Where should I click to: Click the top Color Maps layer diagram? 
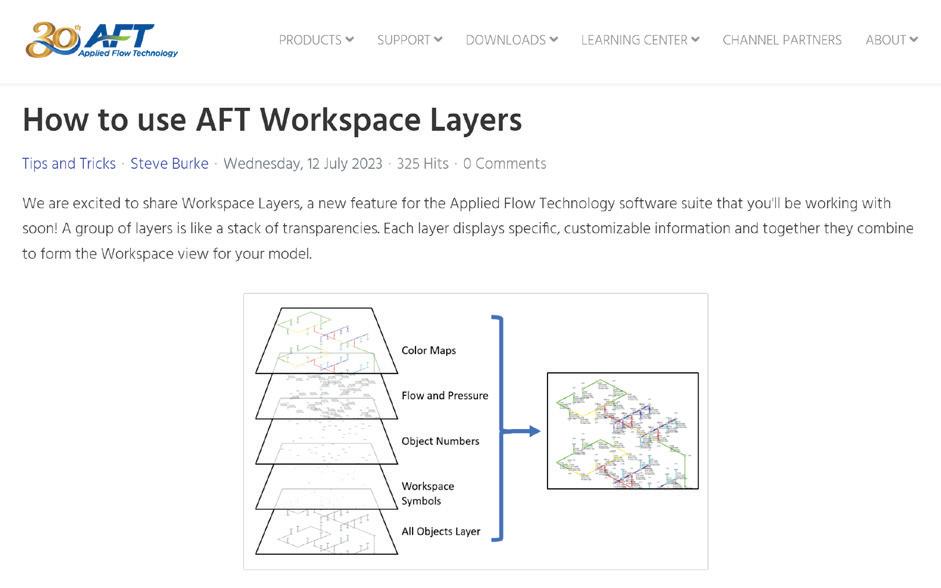click(x=326, y=341)
